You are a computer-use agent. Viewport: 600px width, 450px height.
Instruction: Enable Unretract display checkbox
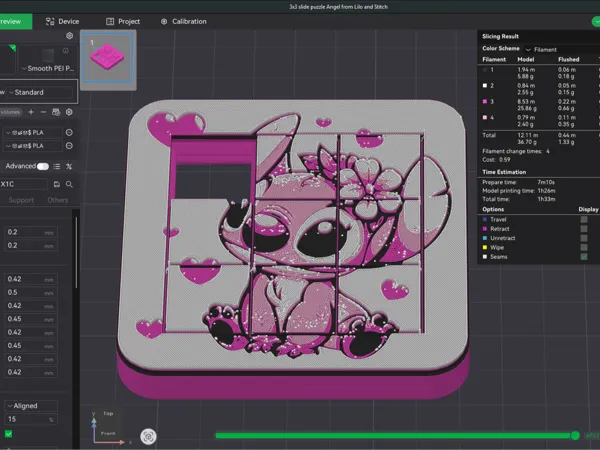coord(584,238)
